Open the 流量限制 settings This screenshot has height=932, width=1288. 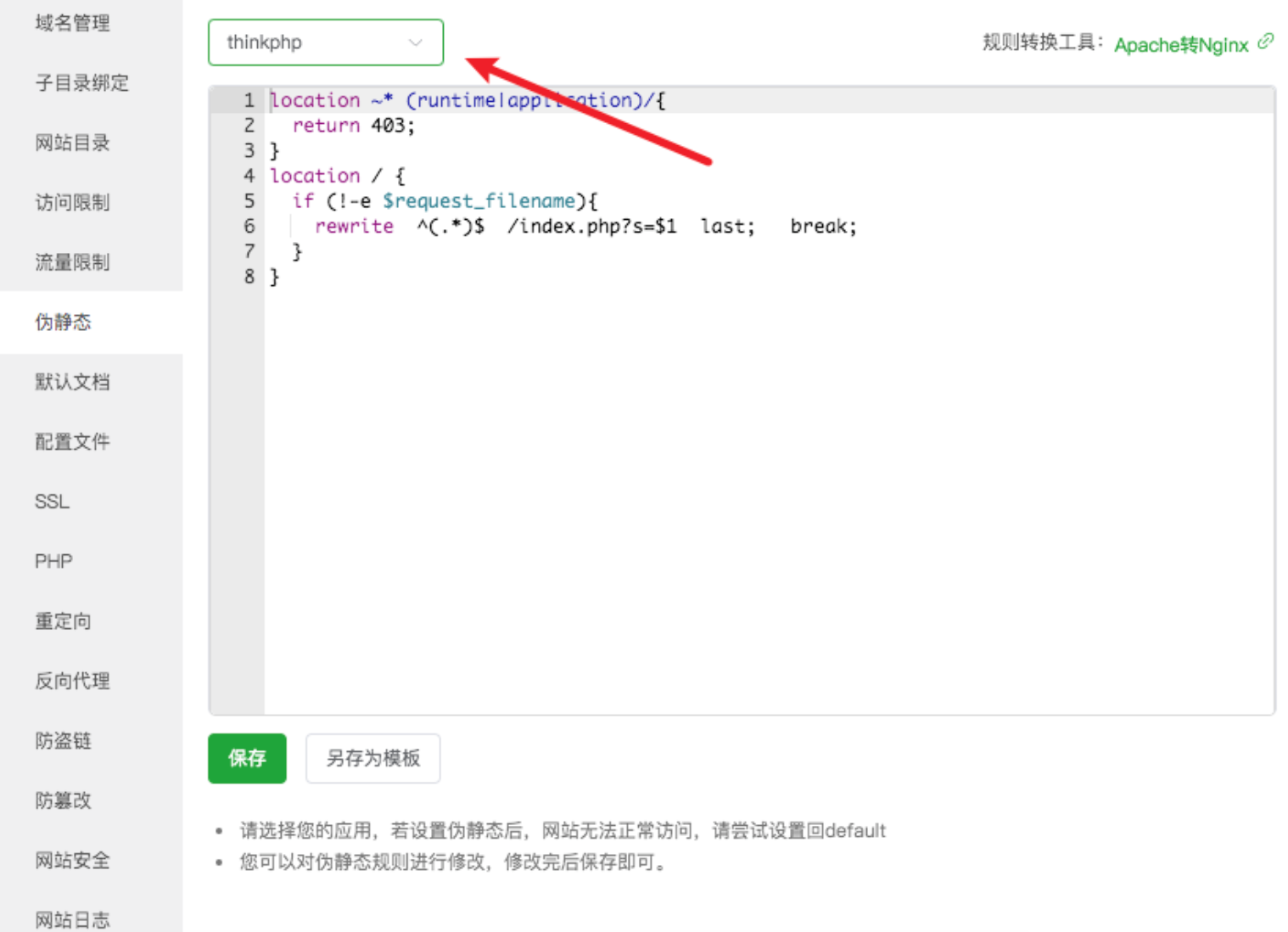click(72, 262)
